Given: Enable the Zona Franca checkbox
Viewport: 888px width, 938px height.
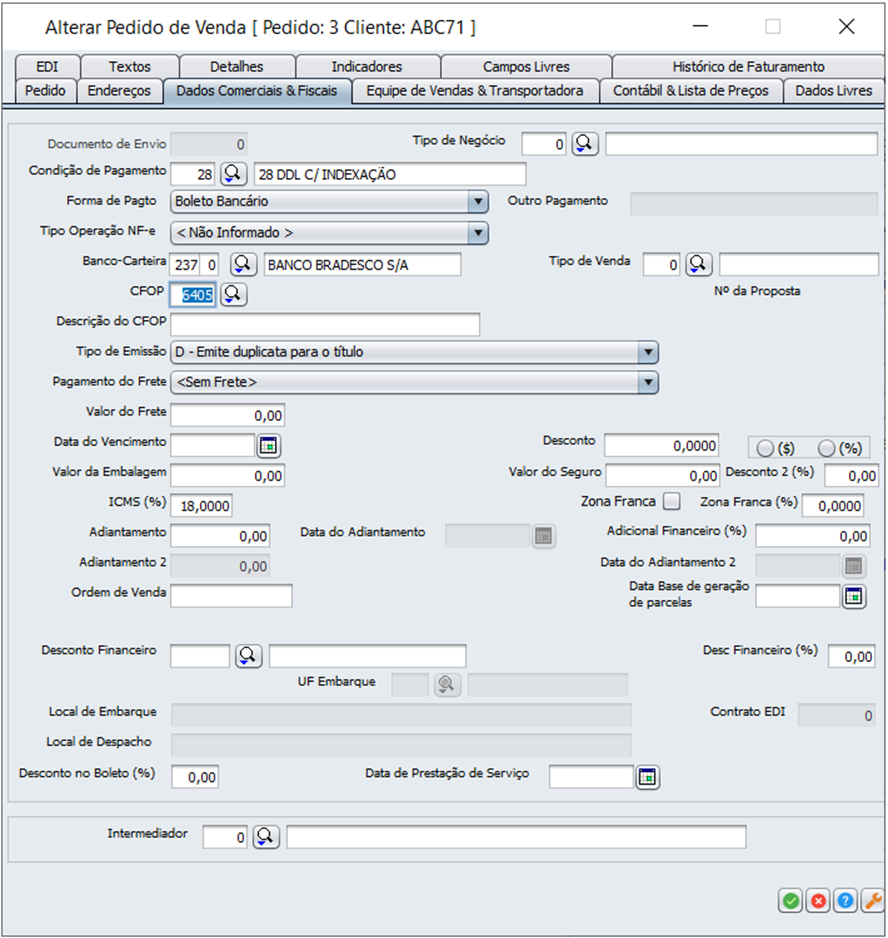Looking at the screenshot, I should [672, 501].
